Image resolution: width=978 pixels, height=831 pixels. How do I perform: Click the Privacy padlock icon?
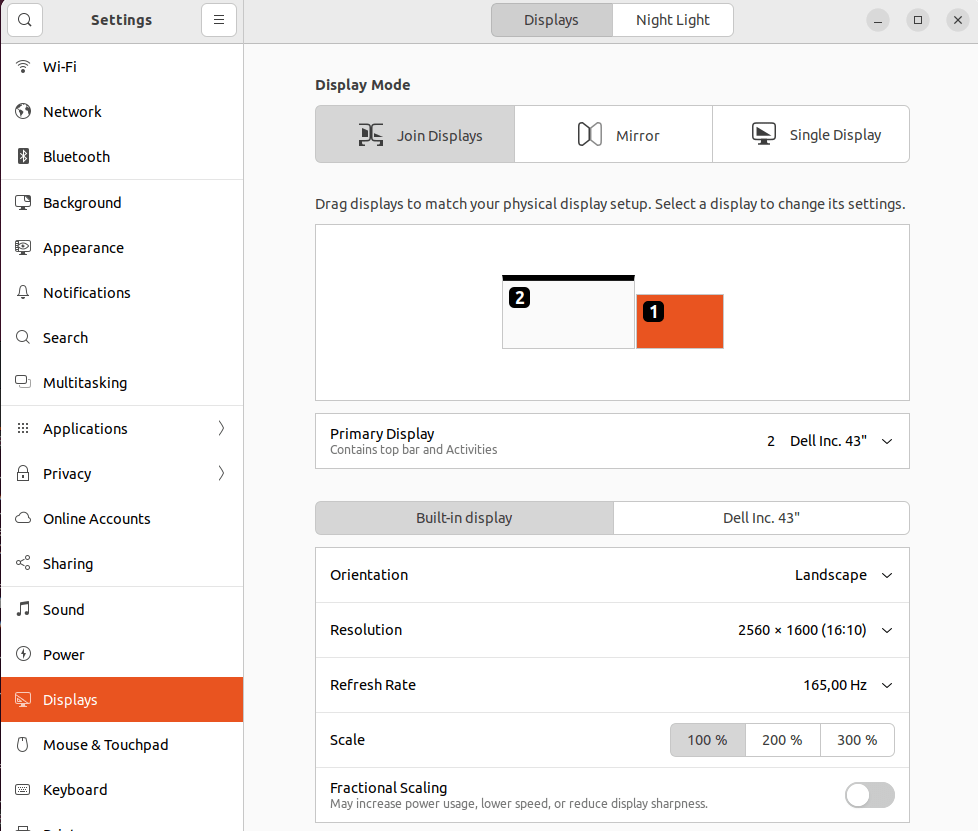click(x=23, y=473)
